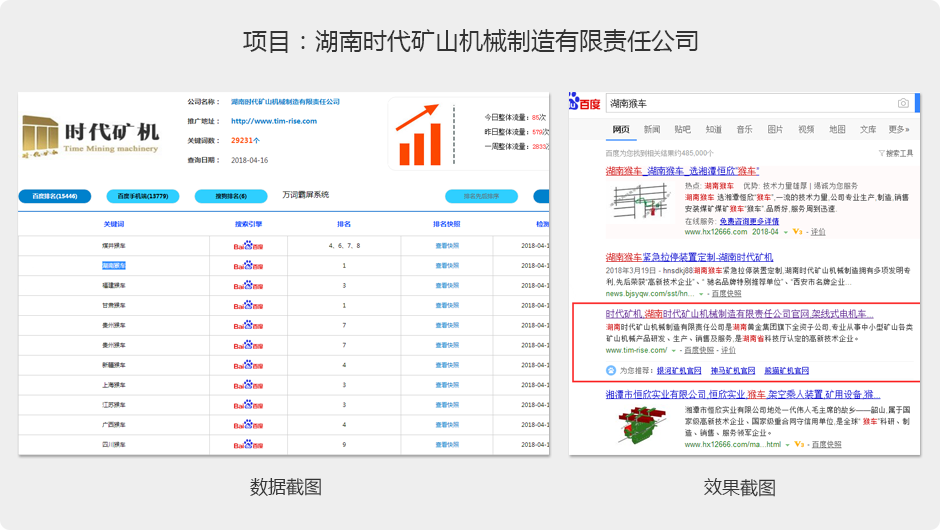Open result 湘潭市恒欣实业有限公司
This screenshot has width=940, height=530.
point(743,395)
